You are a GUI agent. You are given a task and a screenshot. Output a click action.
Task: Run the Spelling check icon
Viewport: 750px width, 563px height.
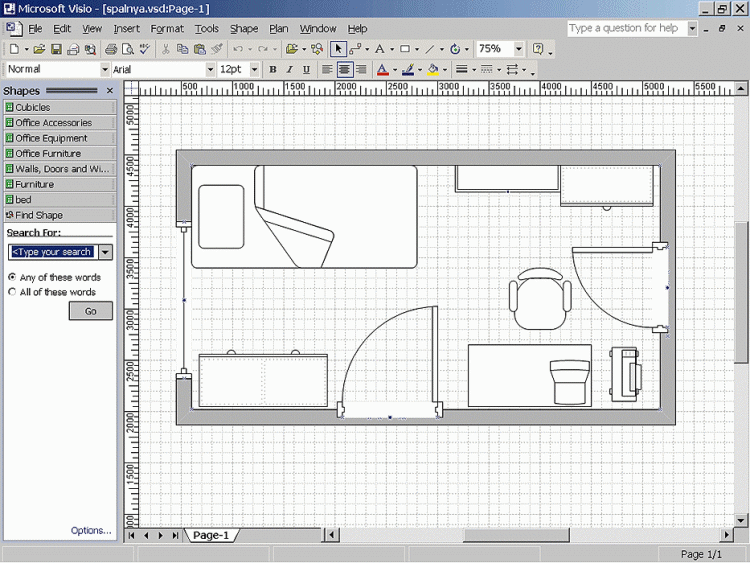(144, 49)
